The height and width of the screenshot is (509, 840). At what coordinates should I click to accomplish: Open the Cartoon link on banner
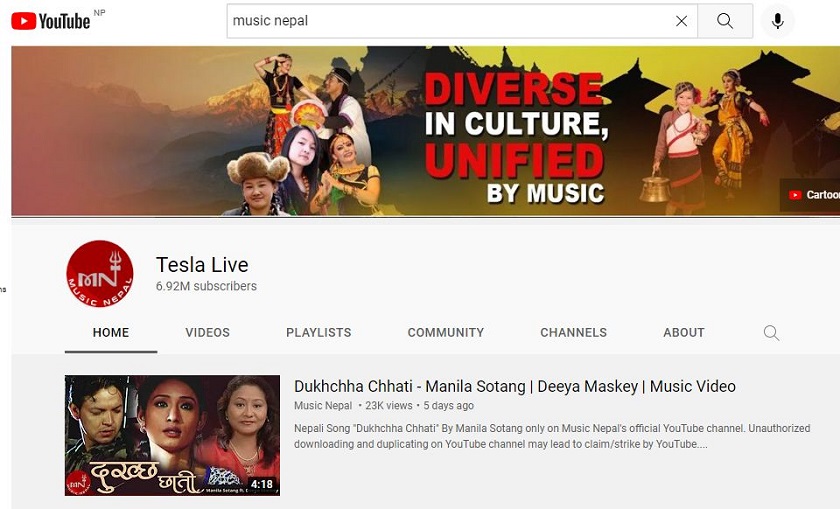point(812,195)
